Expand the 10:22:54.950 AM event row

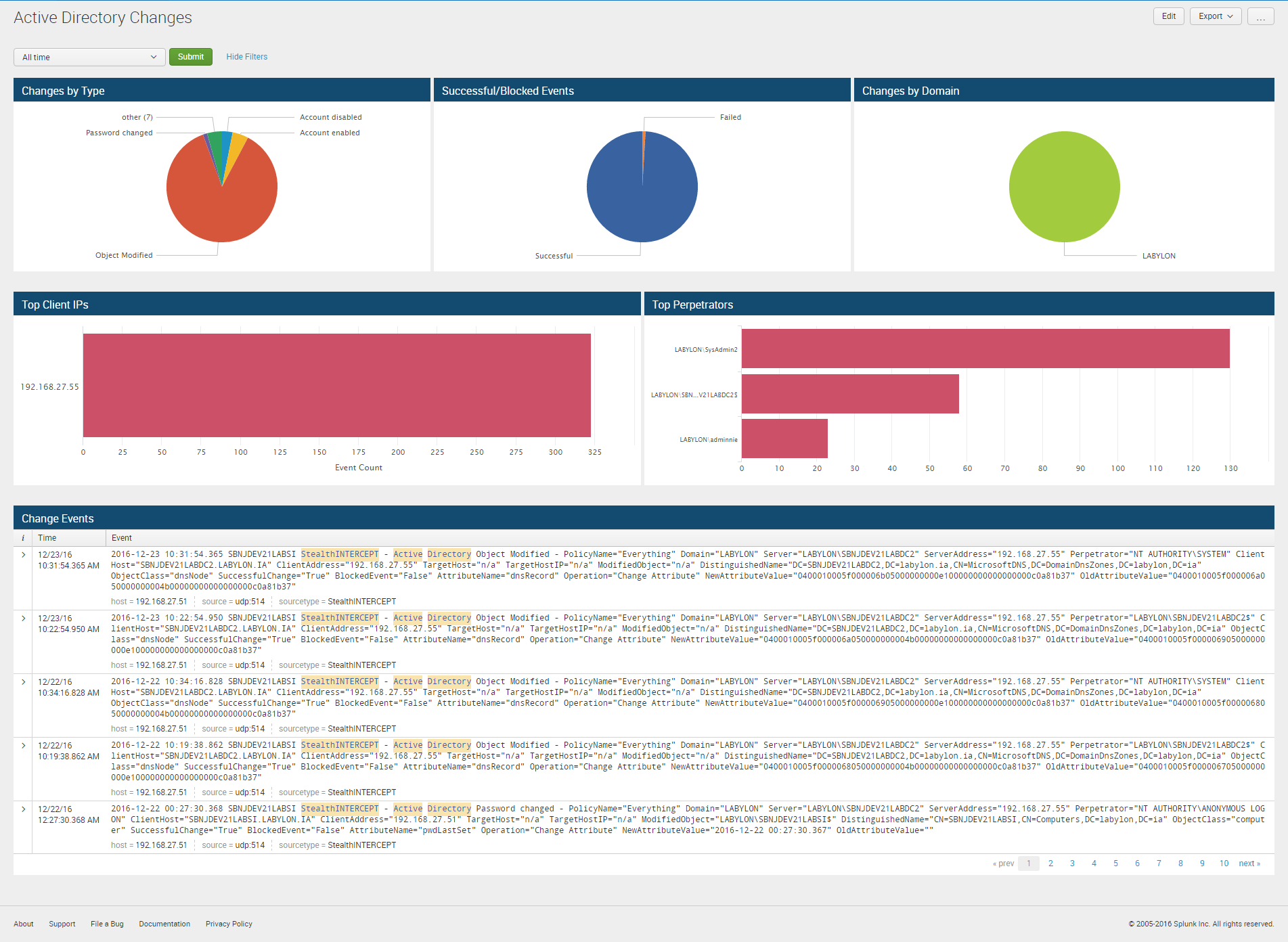24,619
